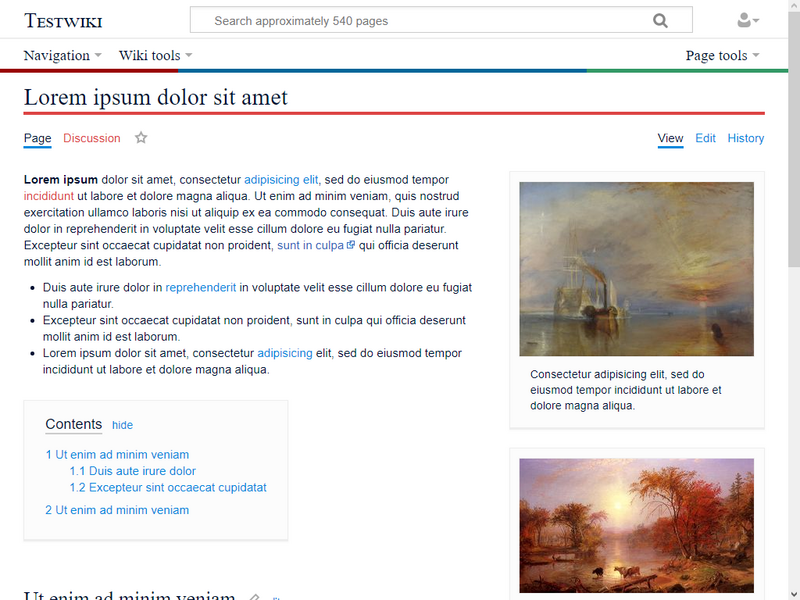Viewport: 800px width, 600px height.
Task: Select the Page tab
Action: click(x=36, y=138)
